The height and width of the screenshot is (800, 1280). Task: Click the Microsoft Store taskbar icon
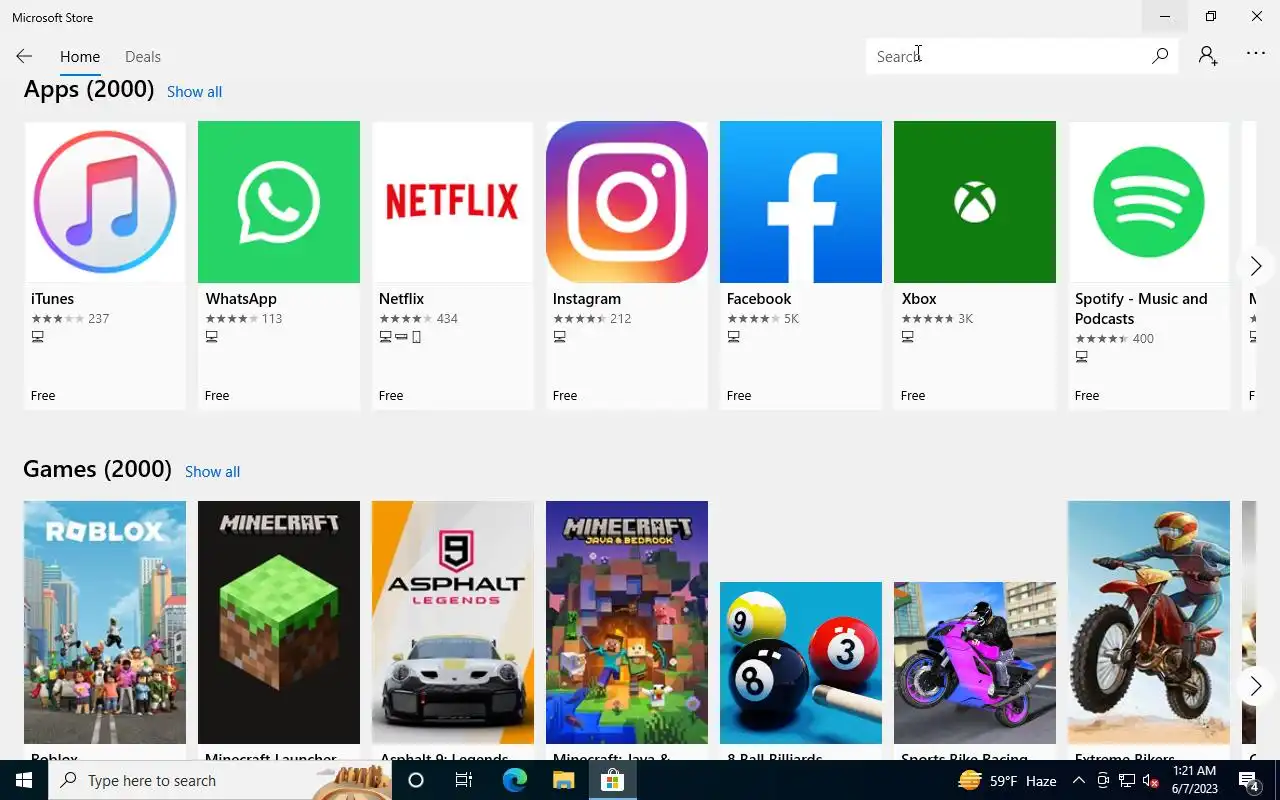(612, 780)
